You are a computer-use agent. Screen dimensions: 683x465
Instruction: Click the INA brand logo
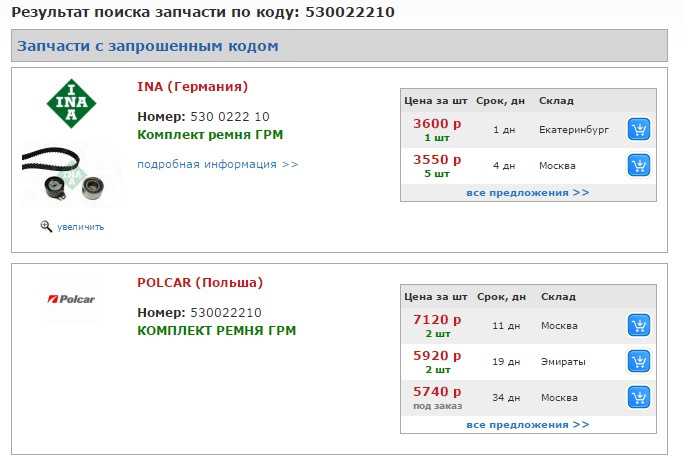(71, 103)
